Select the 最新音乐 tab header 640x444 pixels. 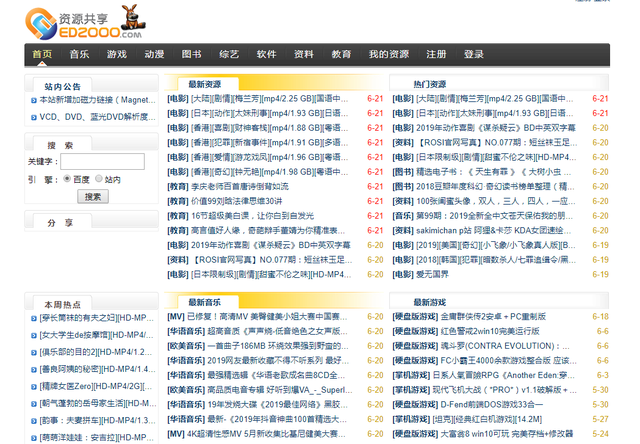(x=205, y=302)
